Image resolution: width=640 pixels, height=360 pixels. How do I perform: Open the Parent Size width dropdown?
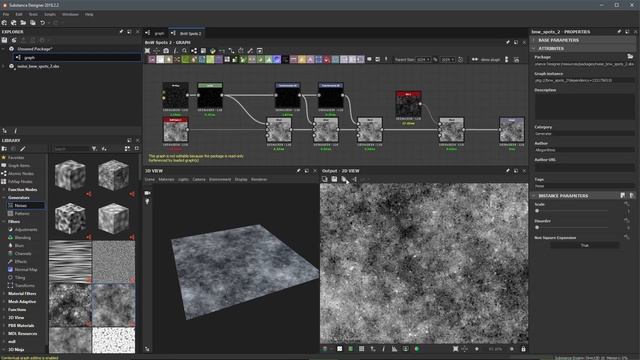[x=423, y=60]
